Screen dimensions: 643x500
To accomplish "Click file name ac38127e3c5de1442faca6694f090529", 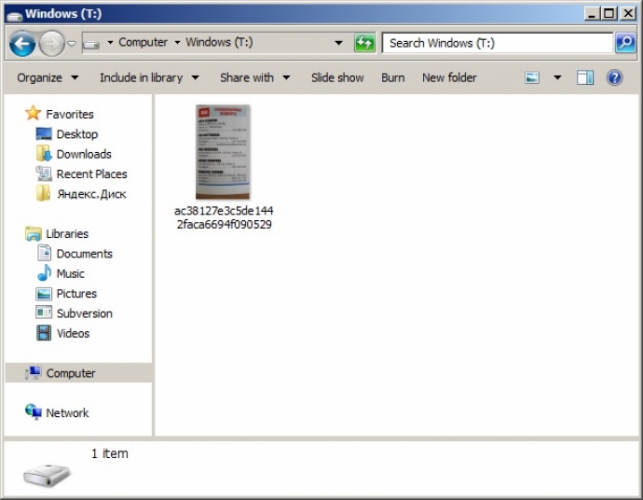I will (224, 217).
